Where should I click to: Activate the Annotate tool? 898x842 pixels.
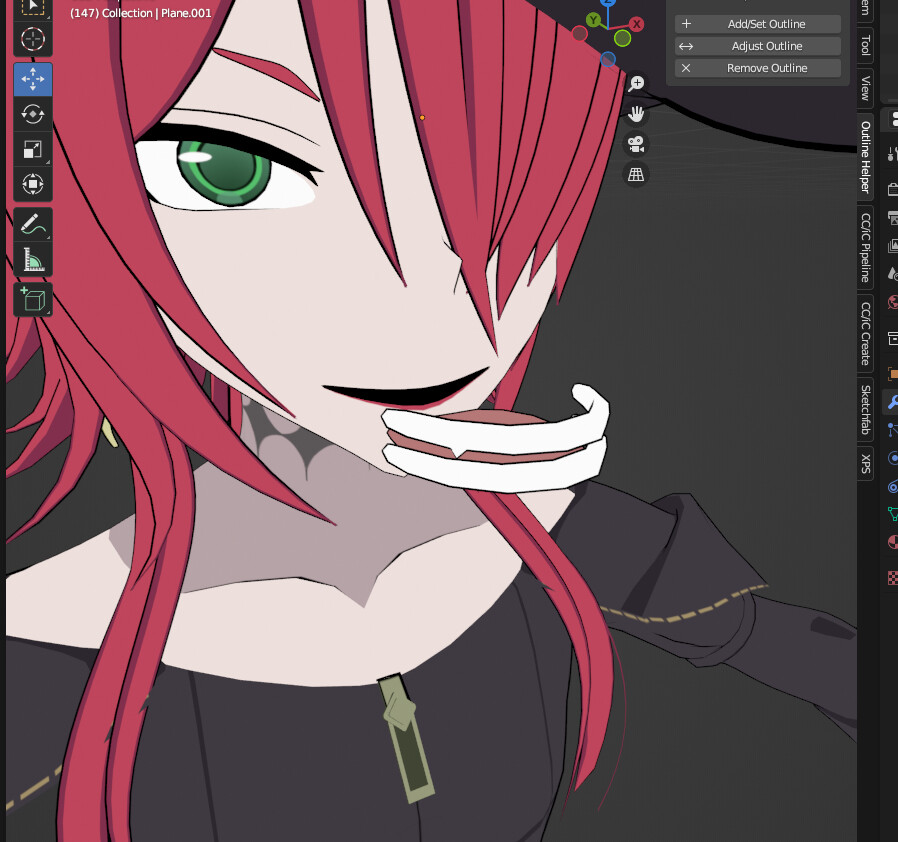(33, 224)
